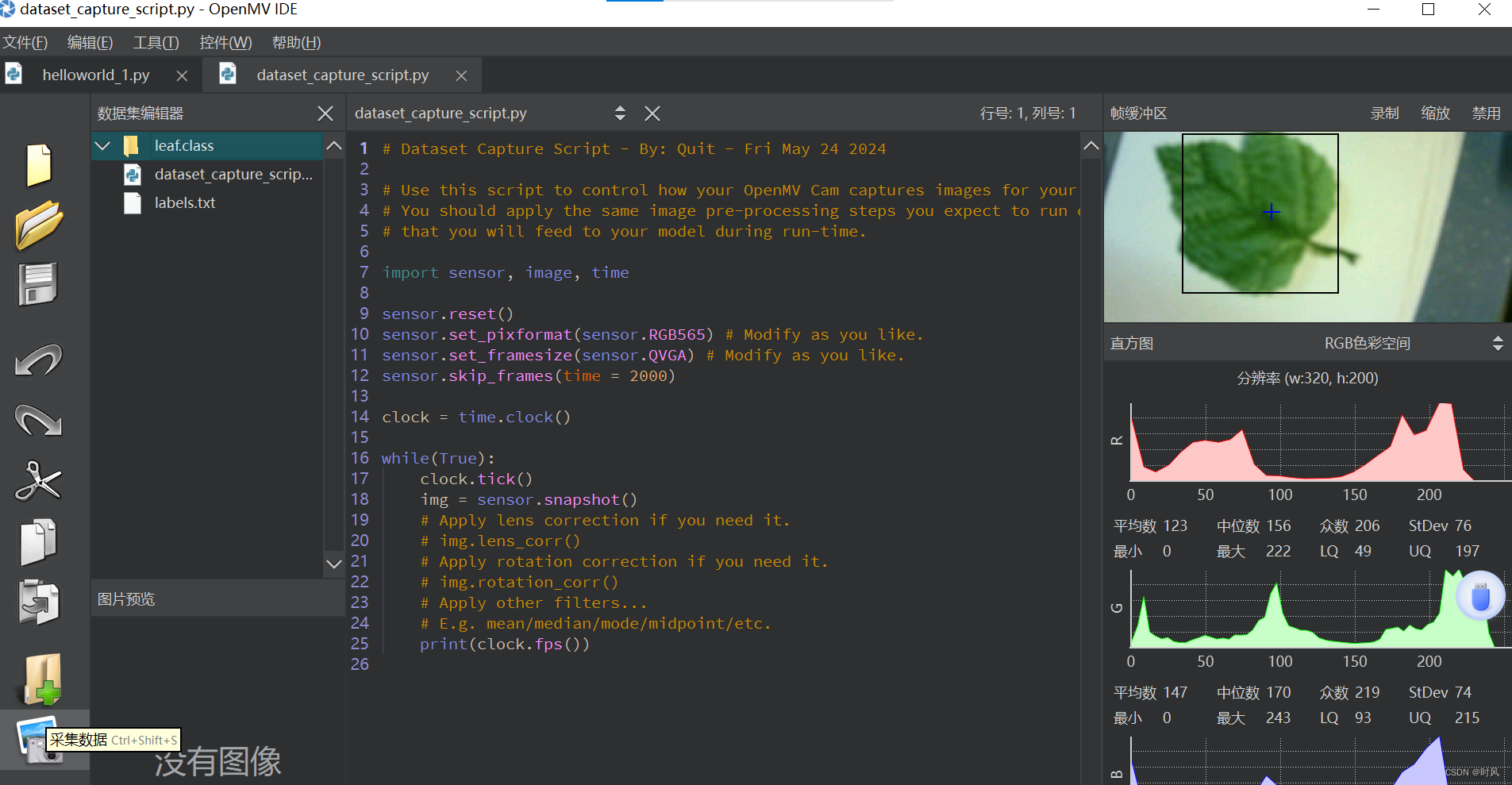Image resolution: width=1512 pixels, height=785 pixels.
Task: Click the 'while(True):' code line
Action: [x=438, y=458]
